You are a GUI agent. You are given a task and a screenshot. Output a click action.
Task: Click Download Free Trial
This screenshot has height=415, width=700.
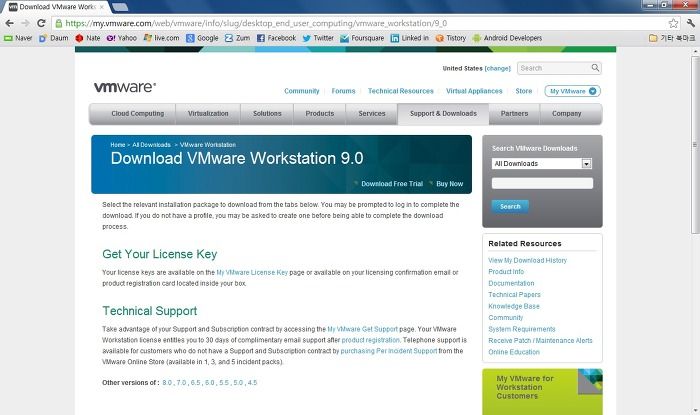(x=392, y=184)
